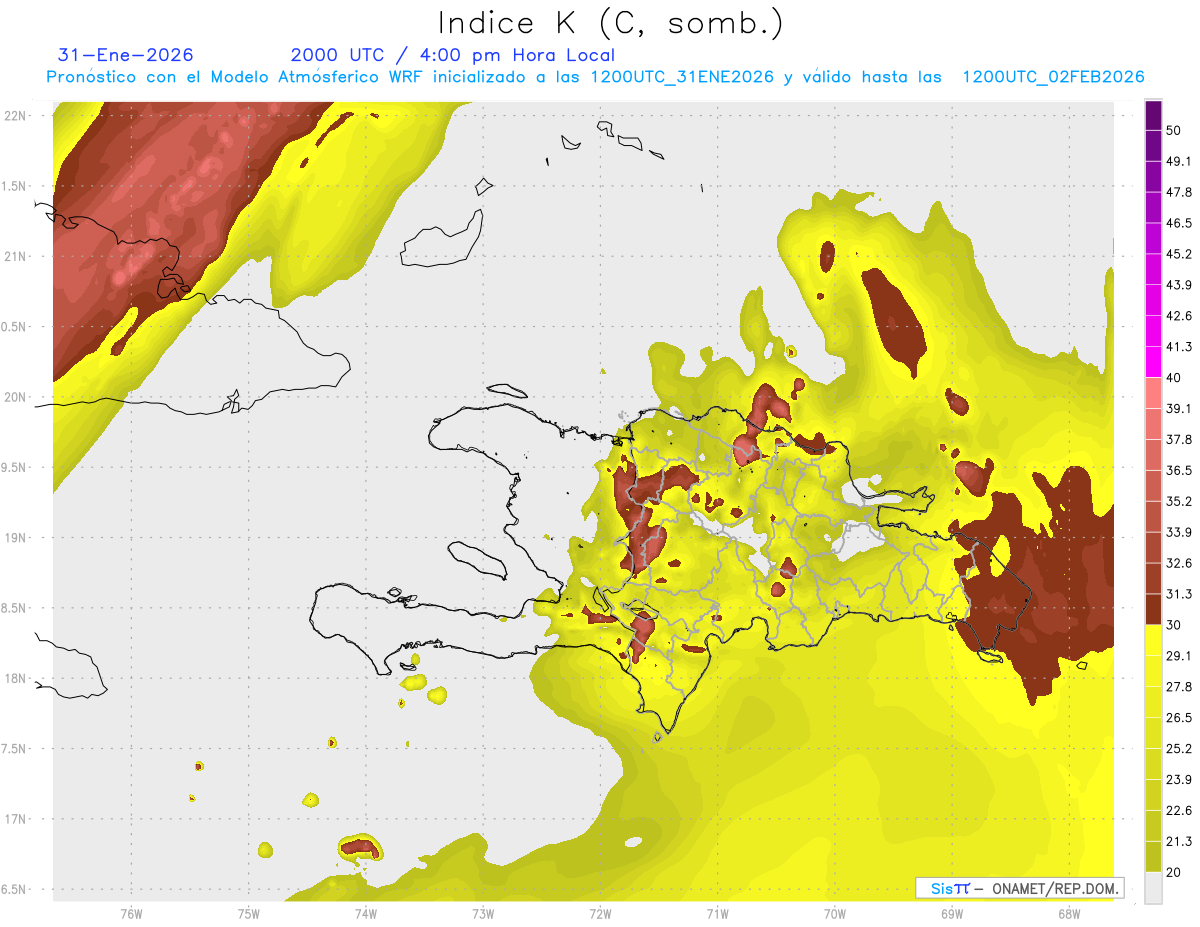Click the "2000 UTC / 4:00 pm Hora Local" time

pyautogui.click(x=452, y=55)
